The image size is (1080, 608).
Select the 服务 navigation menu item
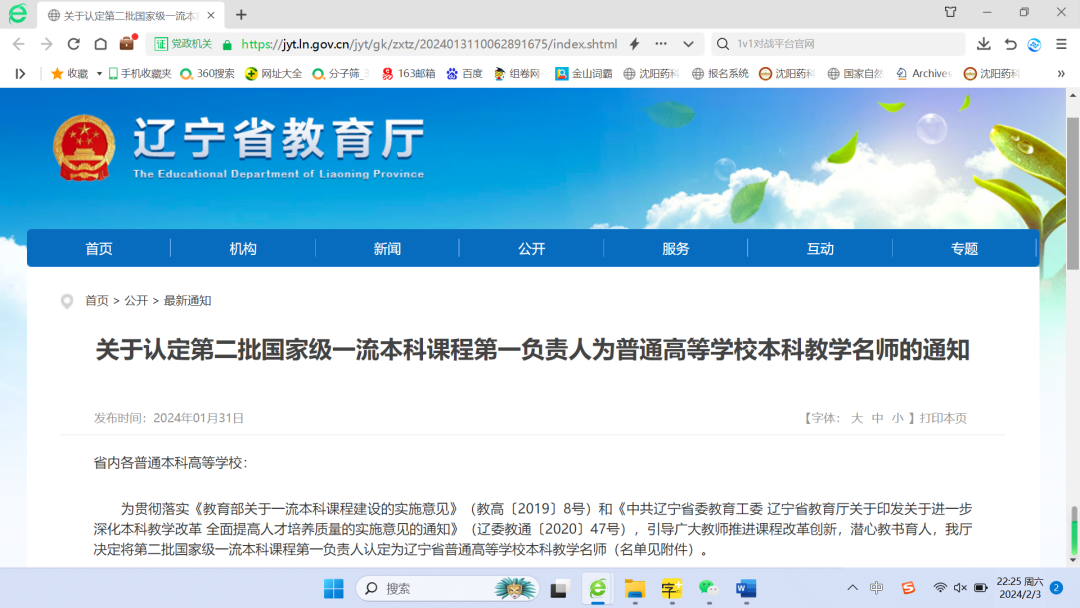(x=676, y=249)
